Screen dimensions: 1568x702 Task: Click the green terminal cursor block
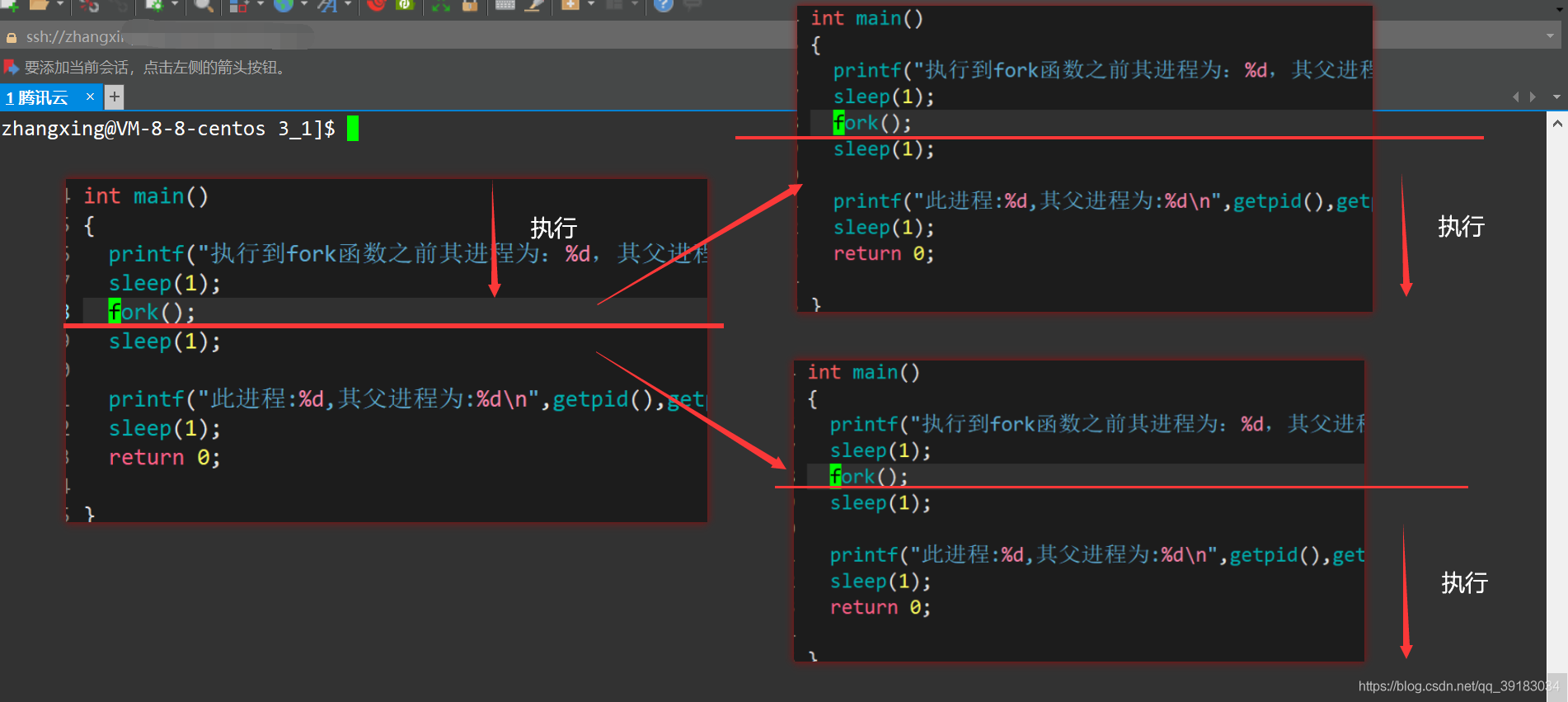click(353, 129)
